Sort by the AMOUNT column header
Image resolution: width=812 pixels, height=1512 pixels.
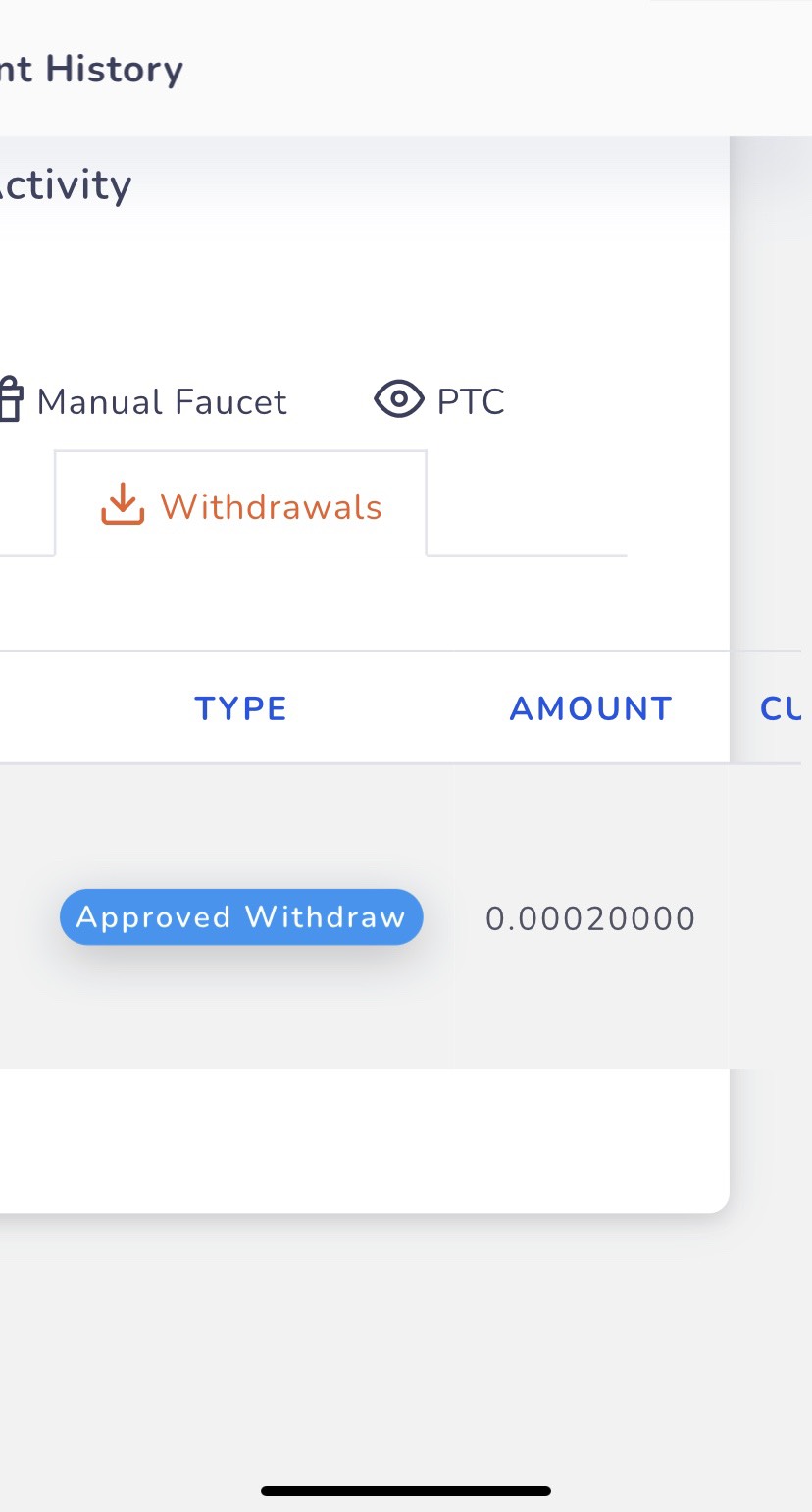tap(590, 708)
